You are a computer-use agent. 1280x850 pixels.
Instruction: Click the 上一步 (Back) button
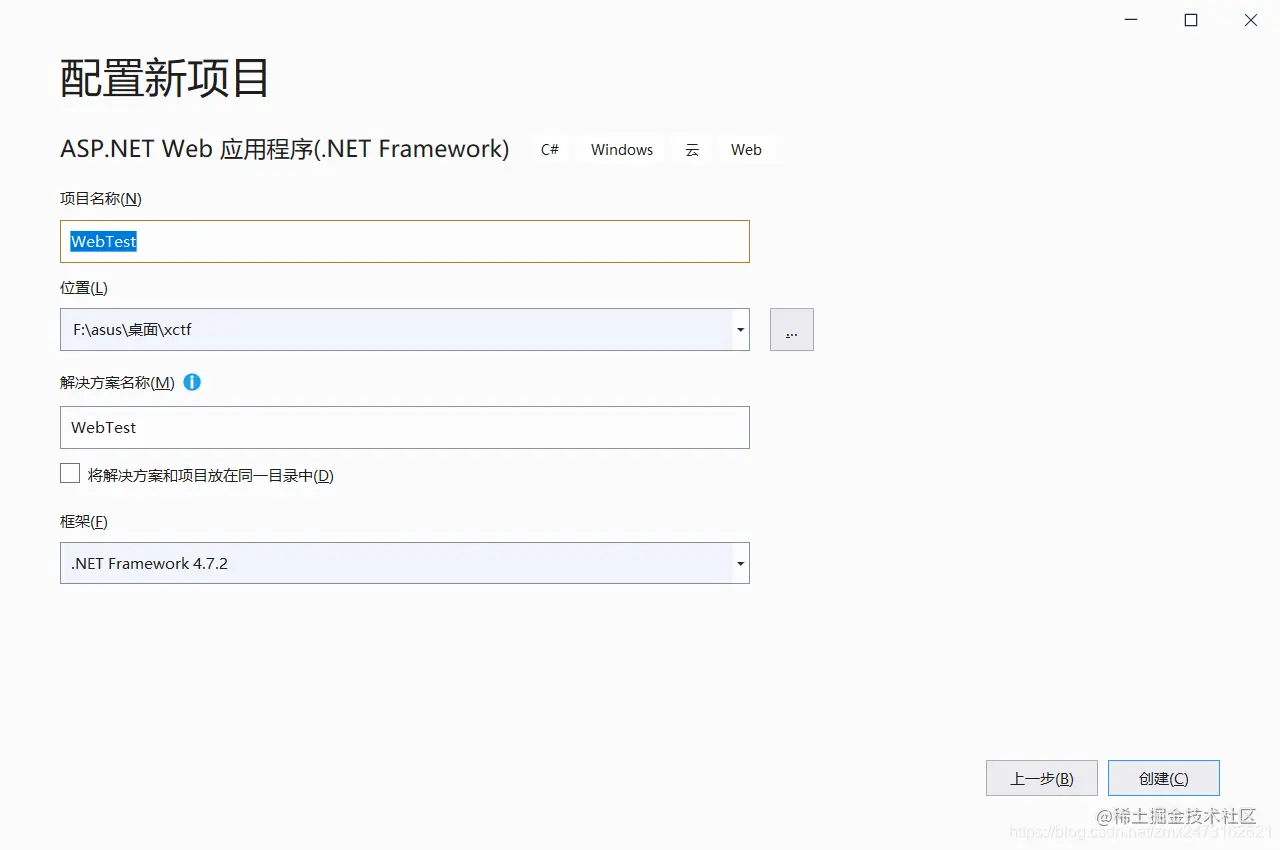click(1041, 777)
